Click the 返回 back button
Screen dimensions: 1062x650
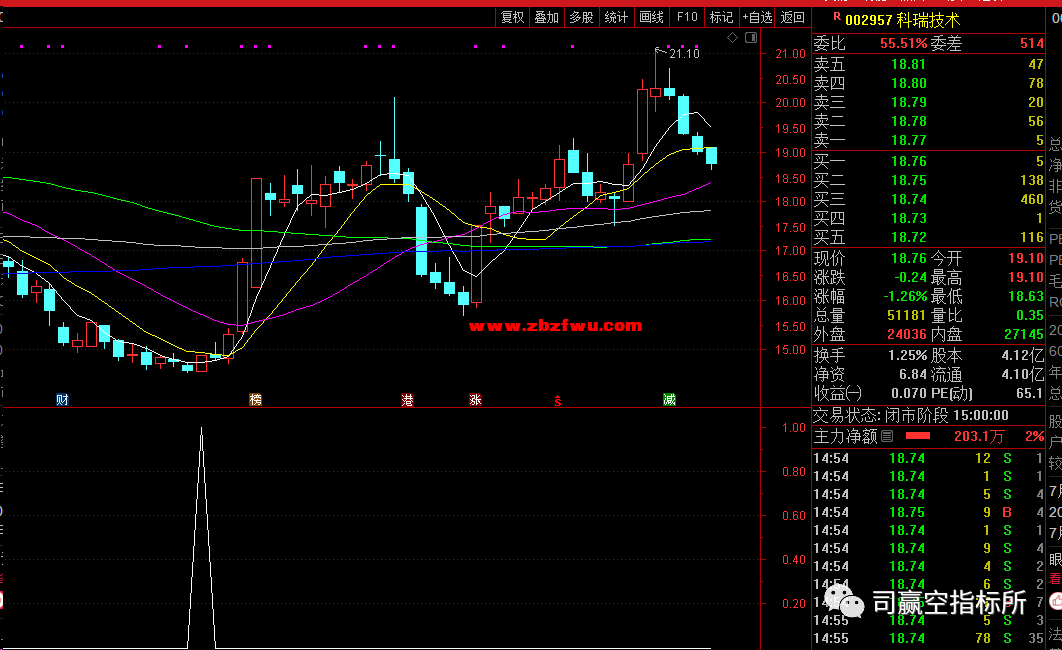pos(792,17)
